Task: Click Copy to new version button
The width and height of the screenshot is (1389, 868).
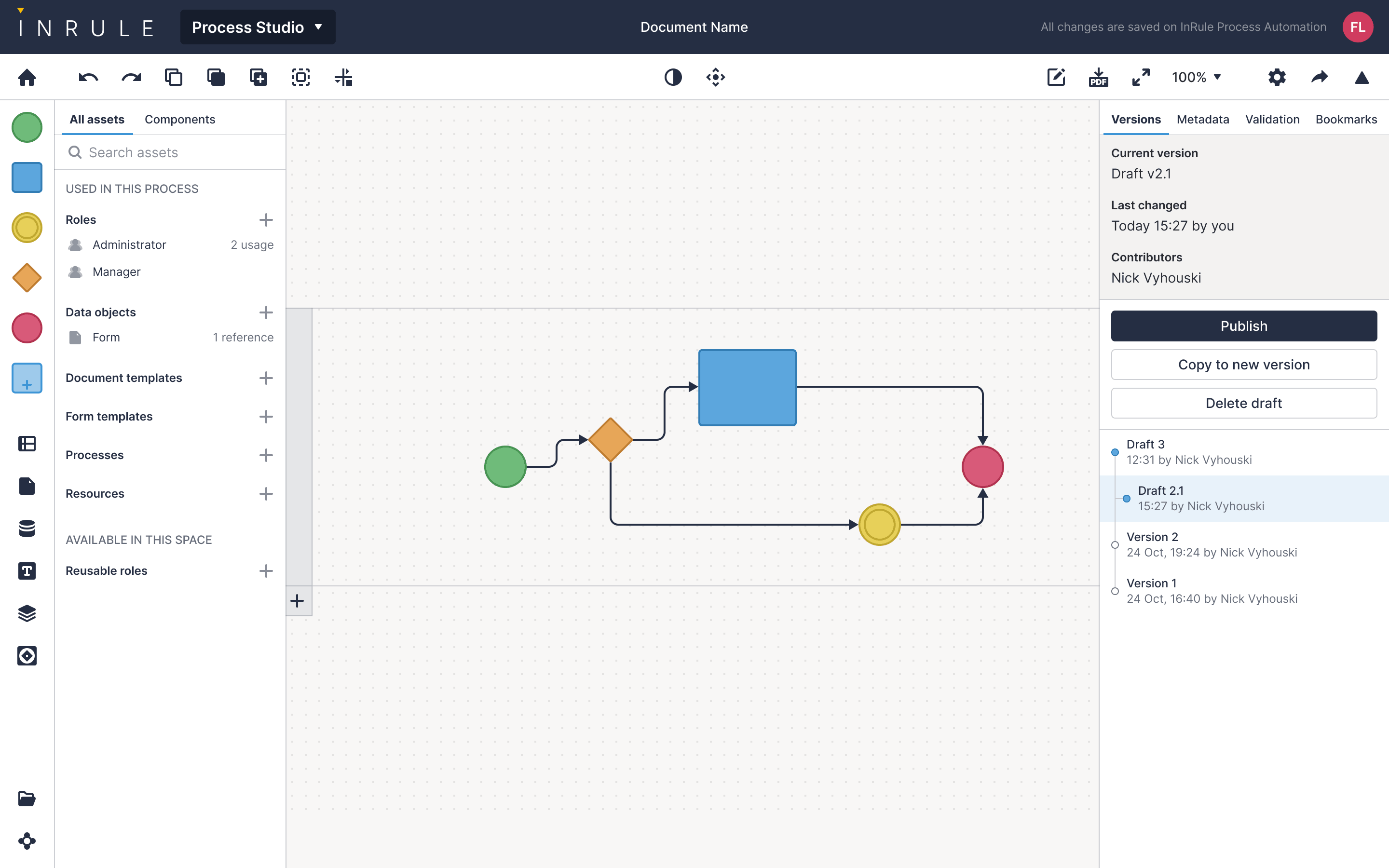Action: (x=1244, y=365)
